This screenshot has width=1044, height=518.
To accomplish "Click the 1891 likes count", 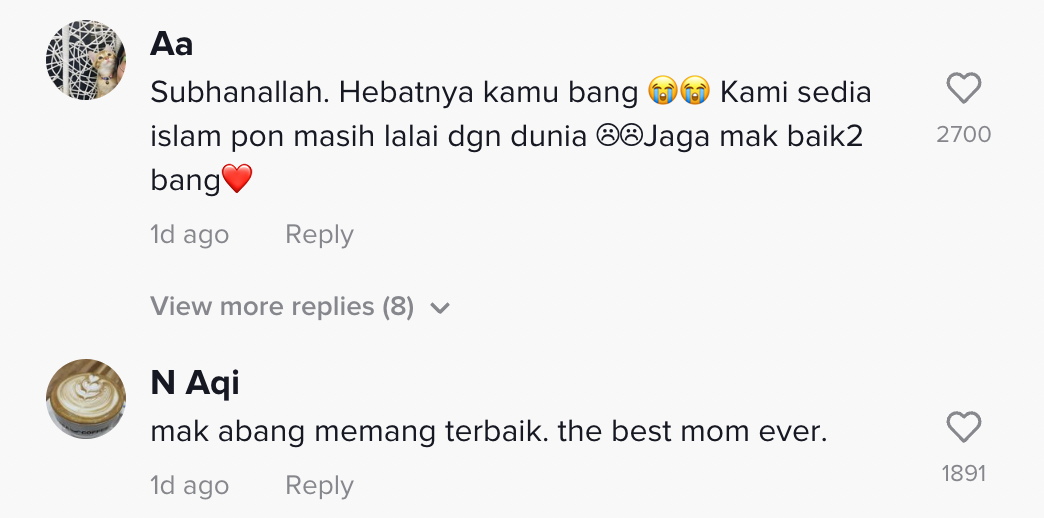I will (963, 473).
